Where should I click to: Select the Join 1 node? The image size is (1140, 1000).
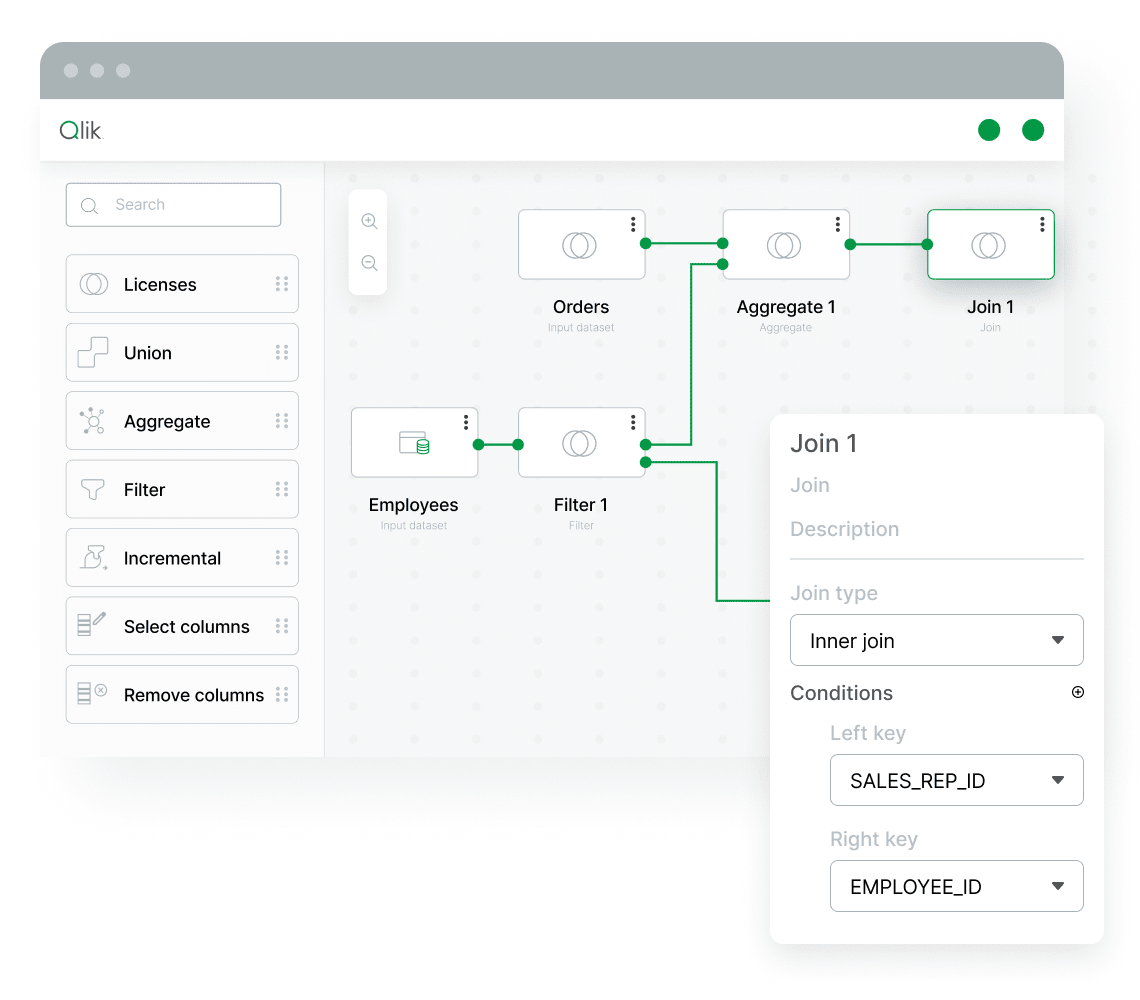990,244
